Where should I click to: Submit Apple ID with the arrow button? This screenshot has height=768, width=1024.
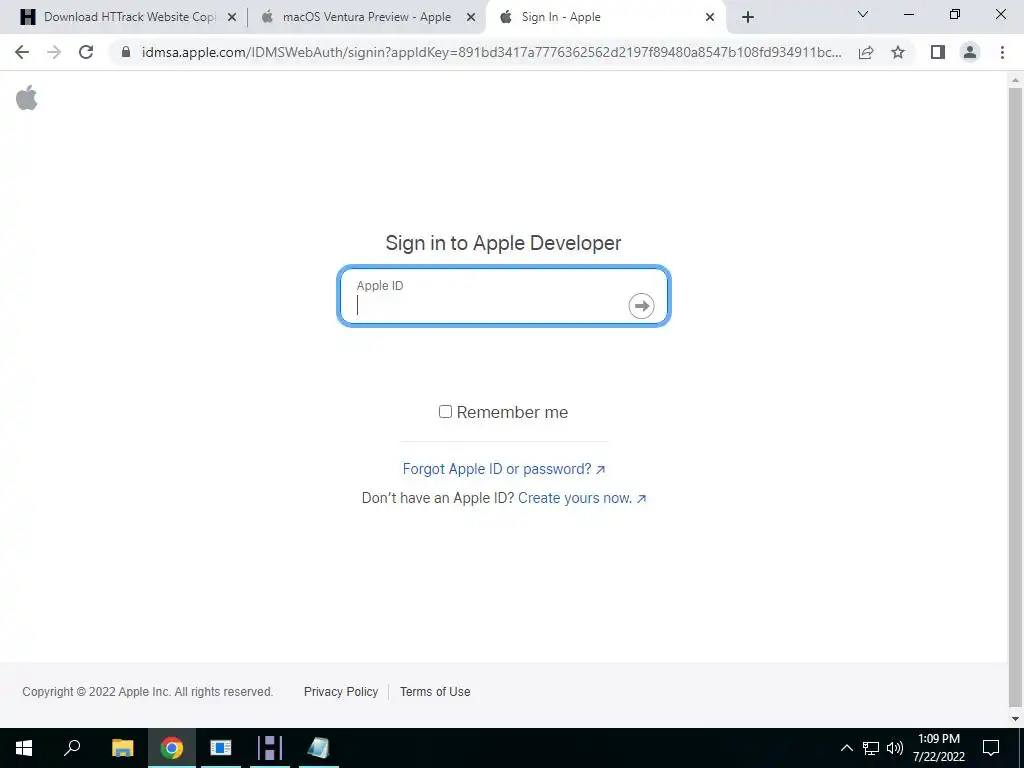pos(641,306)
